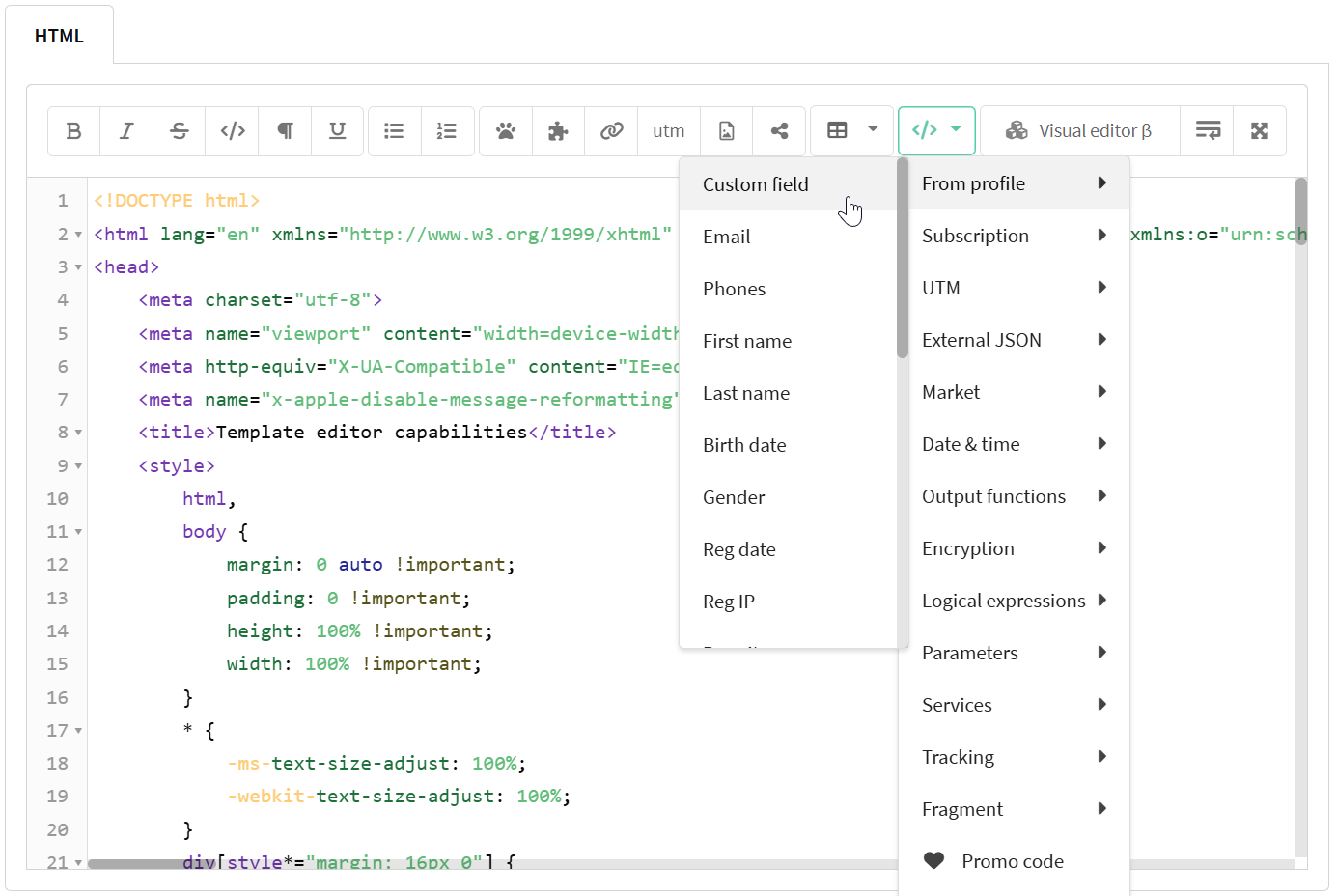The width and height of the screenshot is (1337, 896).
Task: Collapse the style fold on line 9
Action: click(78, 466)
